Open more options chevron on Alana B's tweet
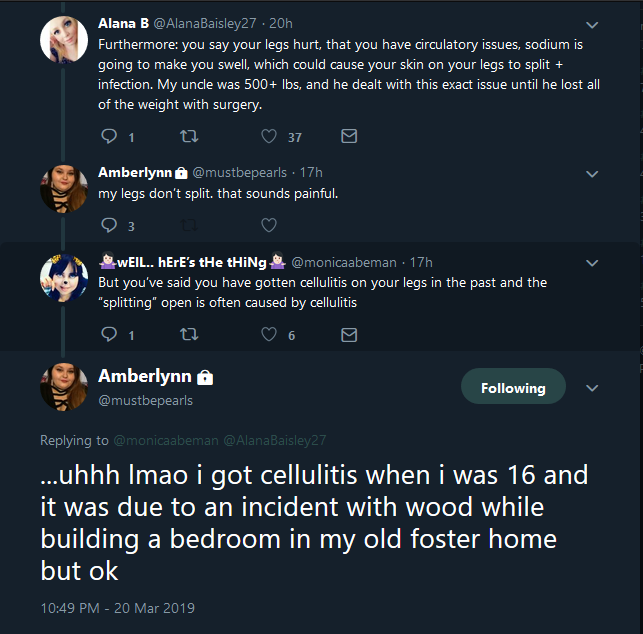 click(x=592, y=25)
